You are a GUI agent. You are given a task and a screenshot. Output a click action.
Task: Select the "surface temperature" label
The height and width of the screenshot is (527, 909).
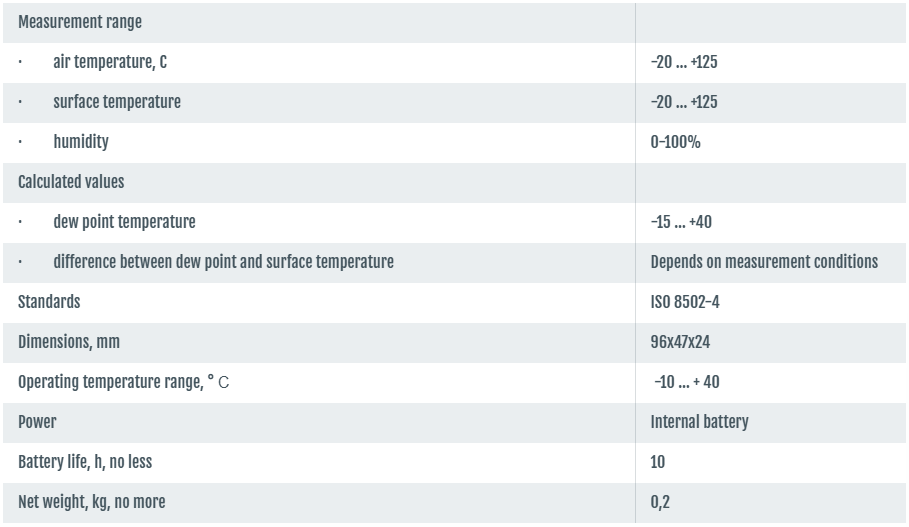point(117,102)
